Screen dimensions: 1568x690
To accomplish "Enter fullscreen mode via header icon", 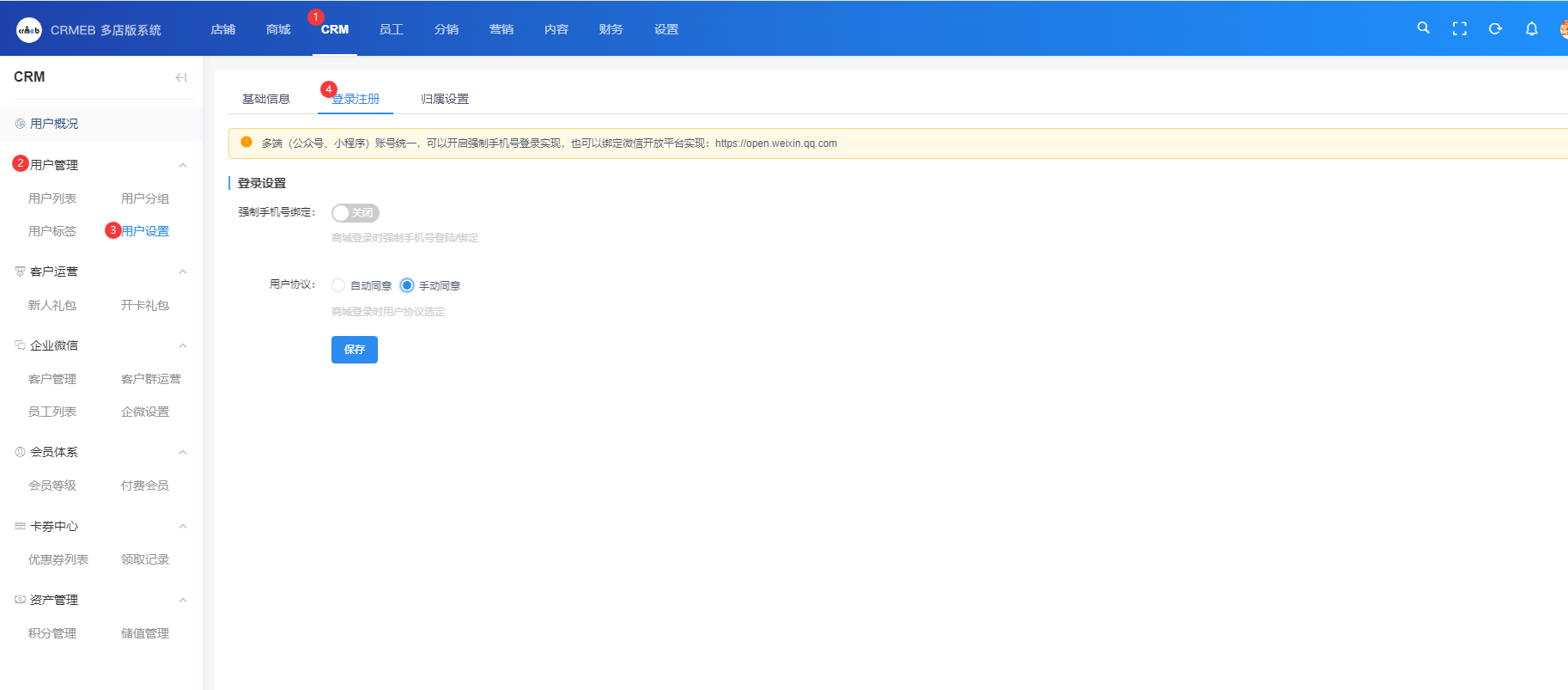I will pos(1459,28).
